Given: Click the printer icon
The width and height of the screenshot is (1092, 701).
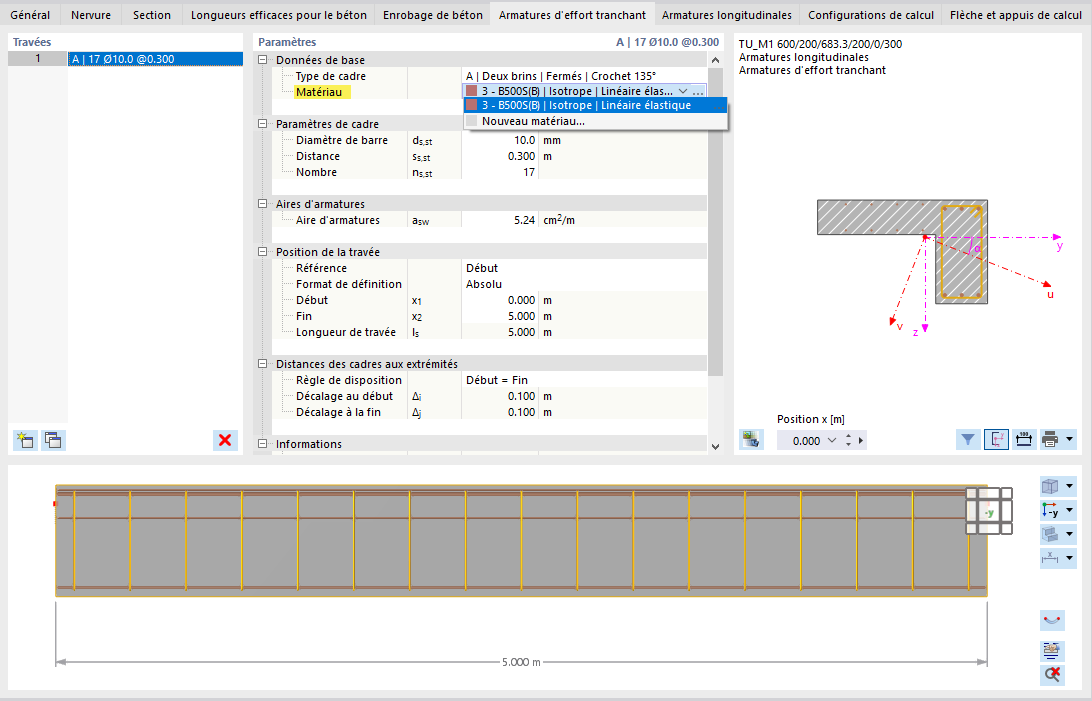Looking at the screenshot, I should [1050, 439].
